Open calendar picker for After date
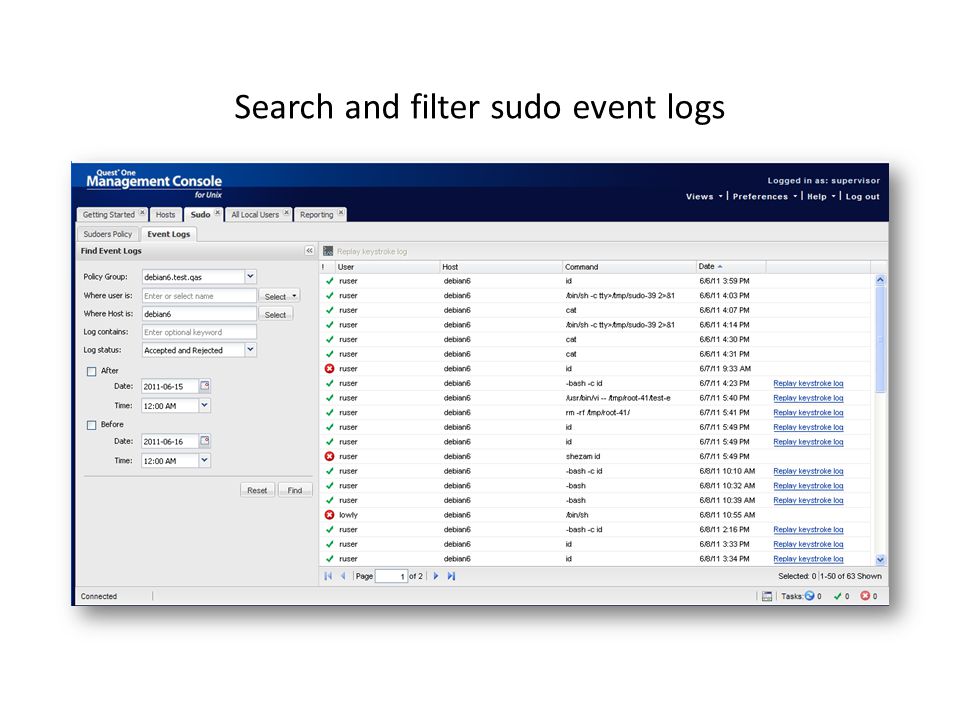960x720 pixels. (204, 386)
